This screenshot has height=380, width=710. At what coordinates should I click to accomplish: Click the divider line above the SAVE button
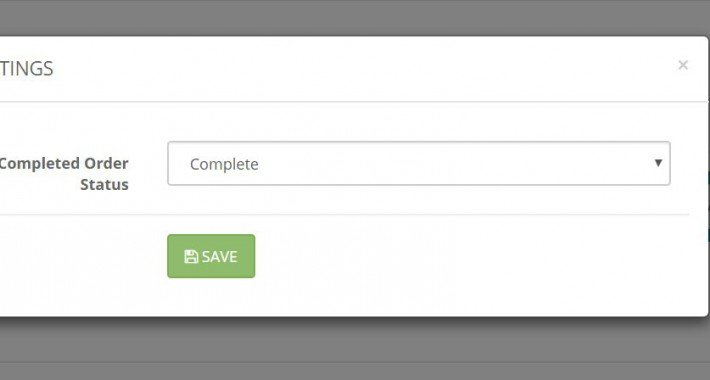tap(345, 215)
